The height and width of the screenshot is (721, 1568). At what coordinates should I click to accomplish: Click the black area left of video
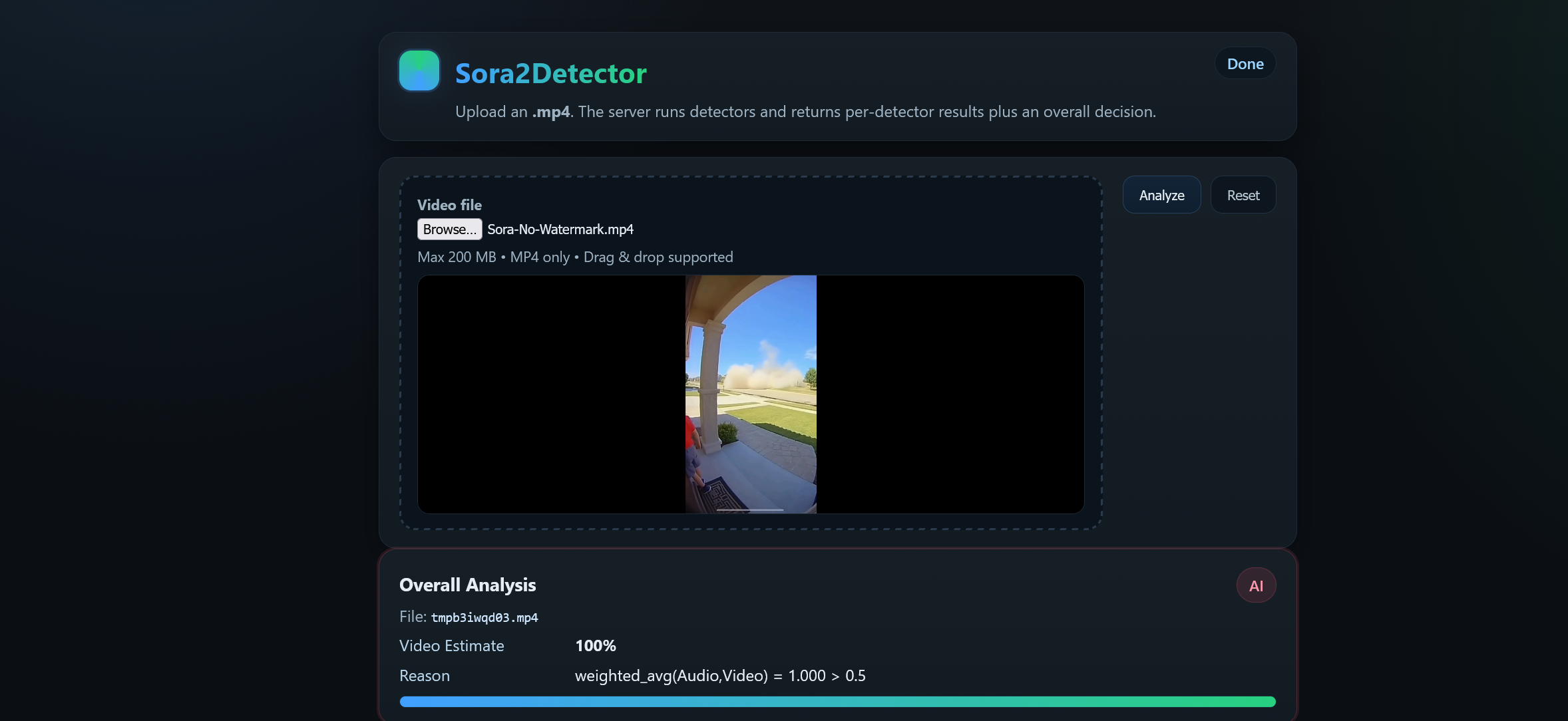(x=551, y=394)
